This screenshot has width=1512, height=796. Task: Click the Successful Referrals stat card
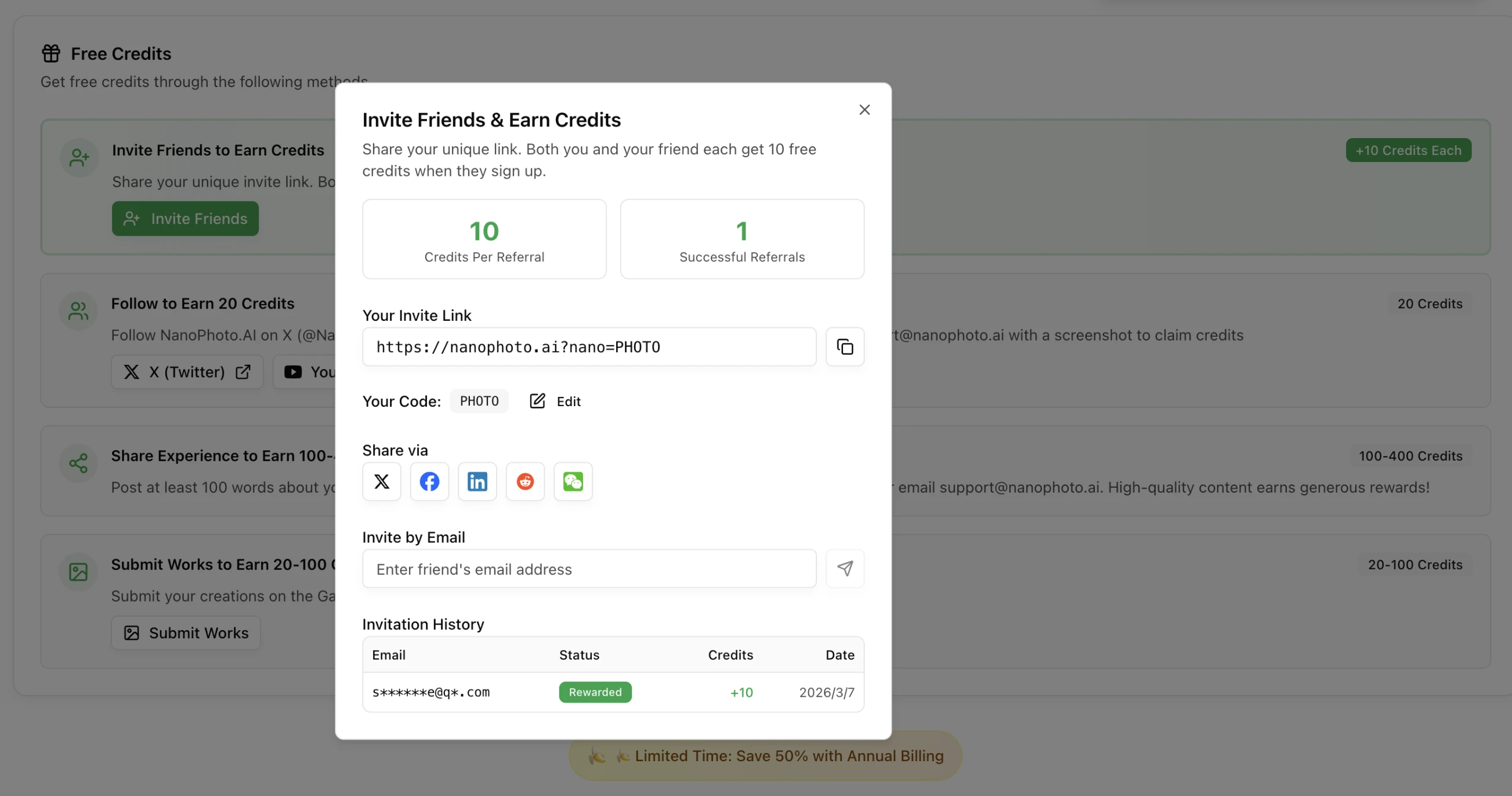click(x=741, y=239)
